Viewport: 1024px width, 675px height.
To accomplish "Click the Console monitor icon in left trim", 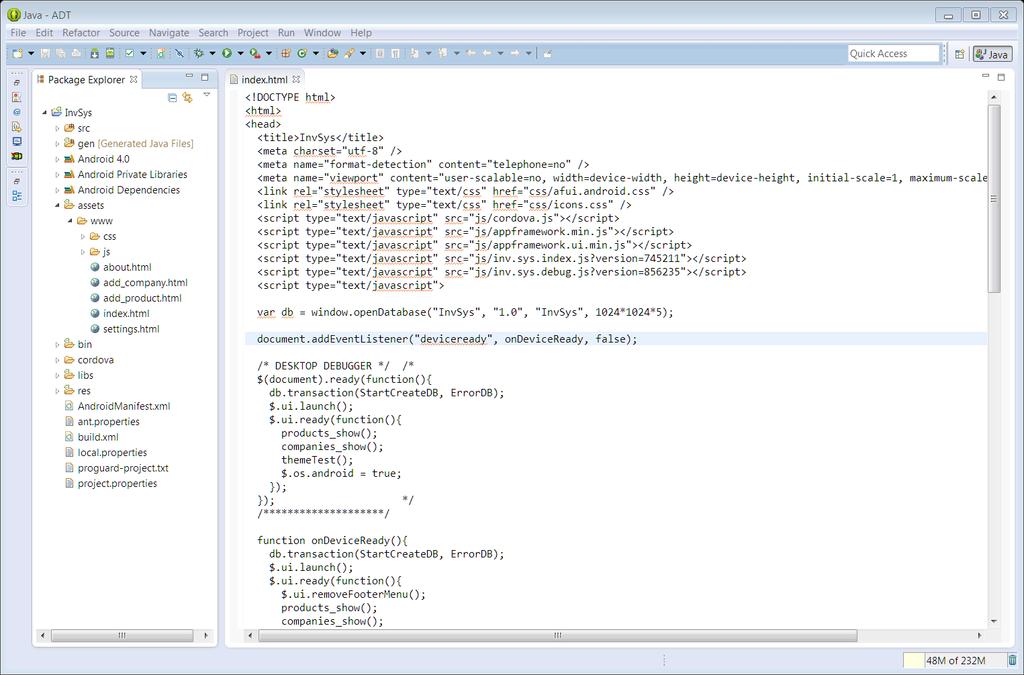I will click(17, 142).
